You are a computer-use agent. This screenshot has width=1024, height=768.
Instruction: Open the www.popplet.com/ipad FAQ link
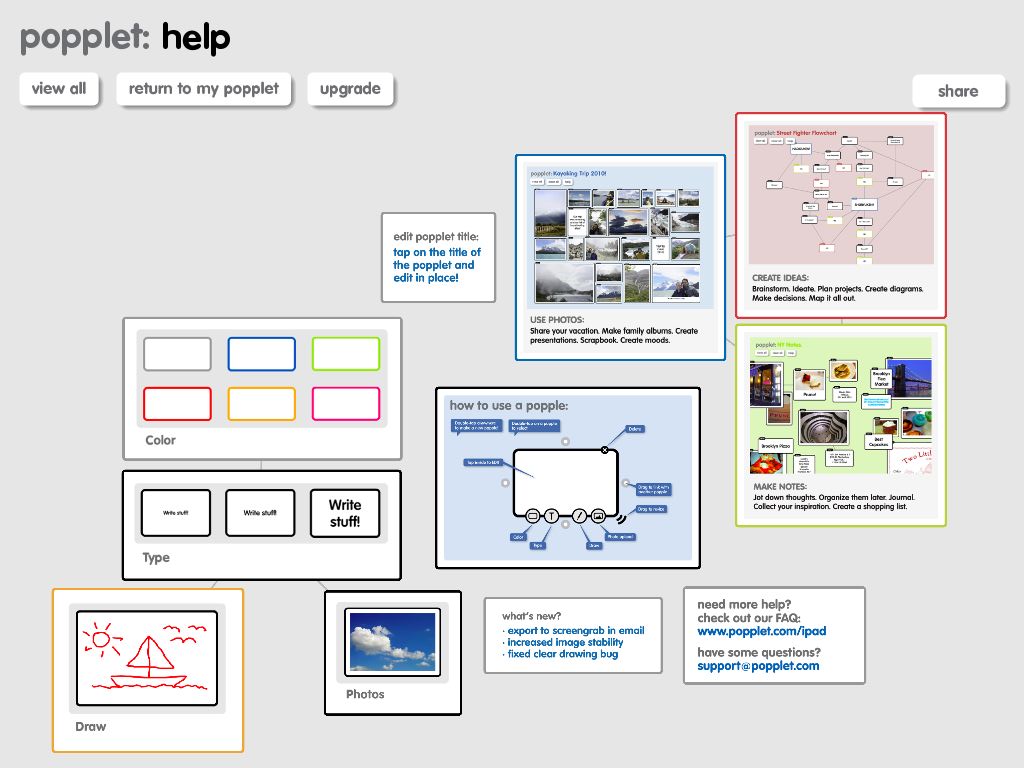pyautogui.click(x=761, y=631)
